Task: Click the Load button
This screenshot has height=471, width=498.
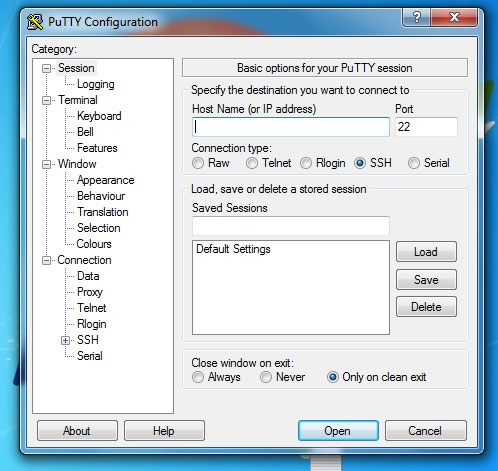Action: [426, 252]
